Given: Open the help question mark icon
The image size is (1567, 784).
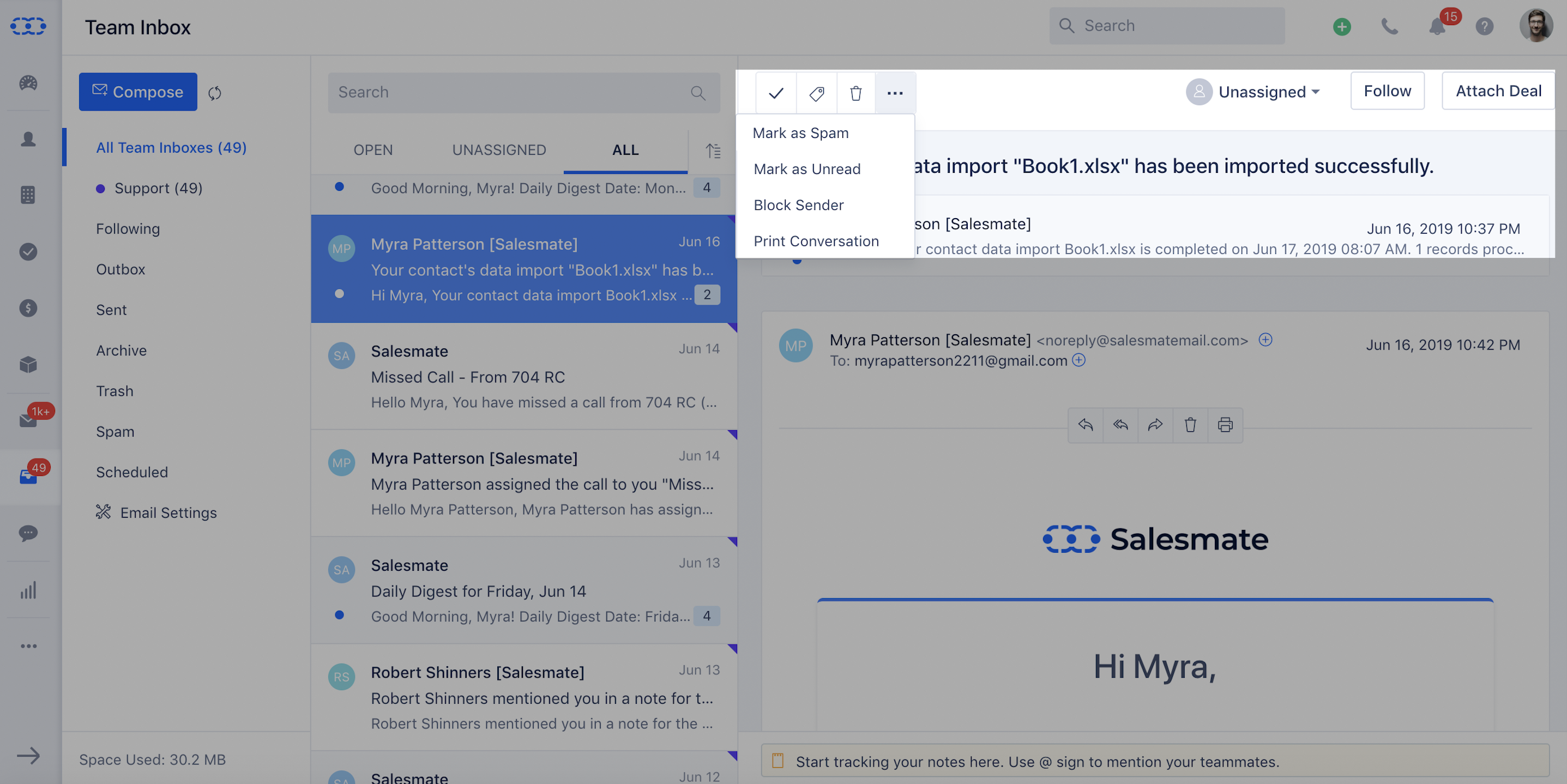Looking at the screenshot, I should (x=1484, y=26).
